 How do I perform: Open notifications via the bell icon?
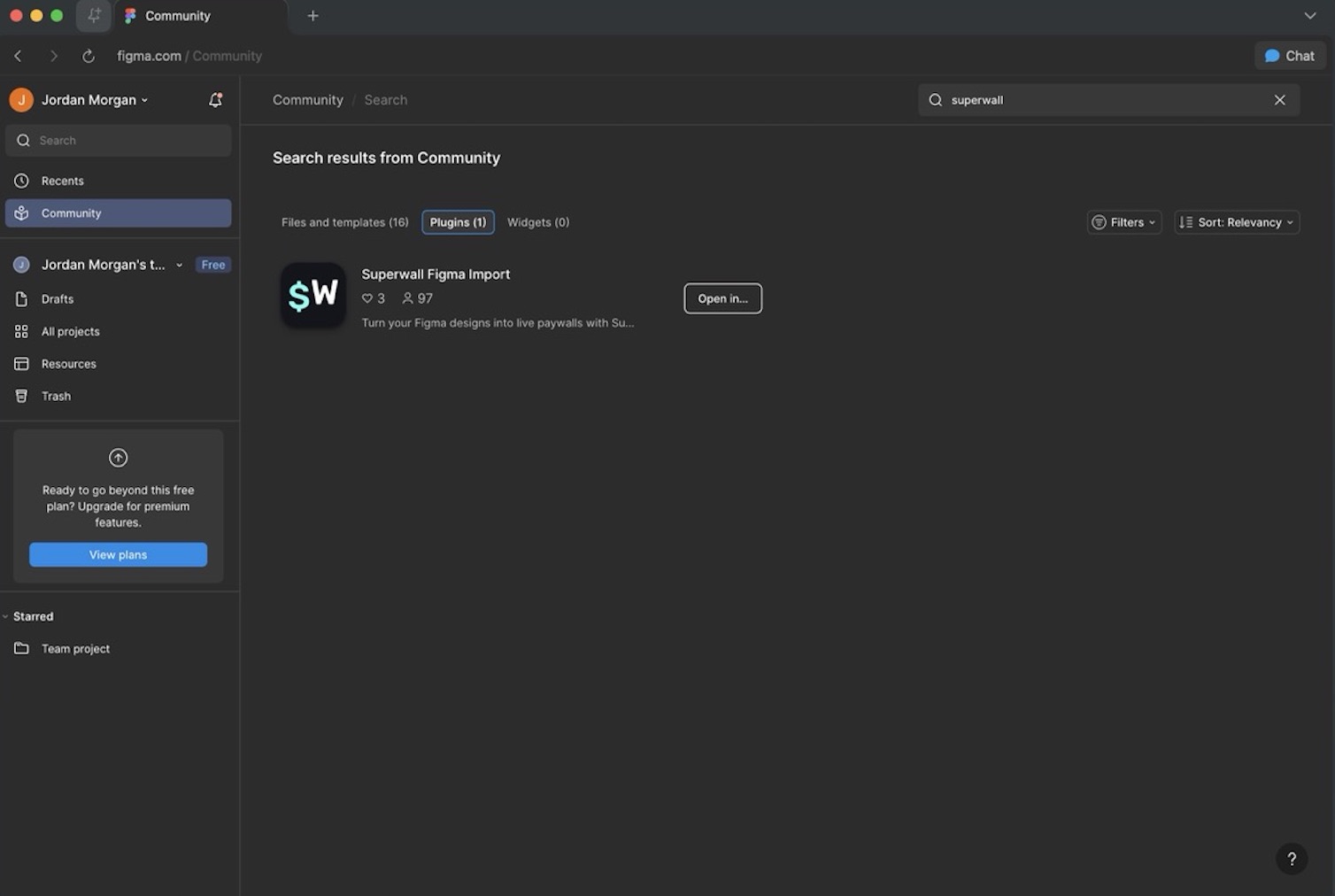tap(214, 99)
